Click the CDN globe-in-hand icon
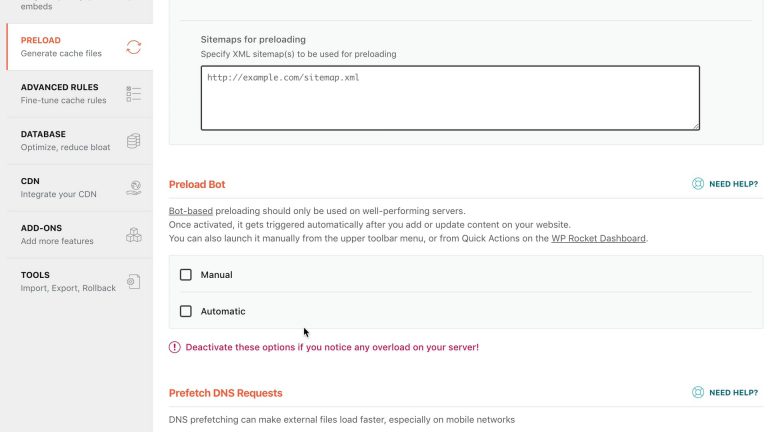 [x=134, y=188]
